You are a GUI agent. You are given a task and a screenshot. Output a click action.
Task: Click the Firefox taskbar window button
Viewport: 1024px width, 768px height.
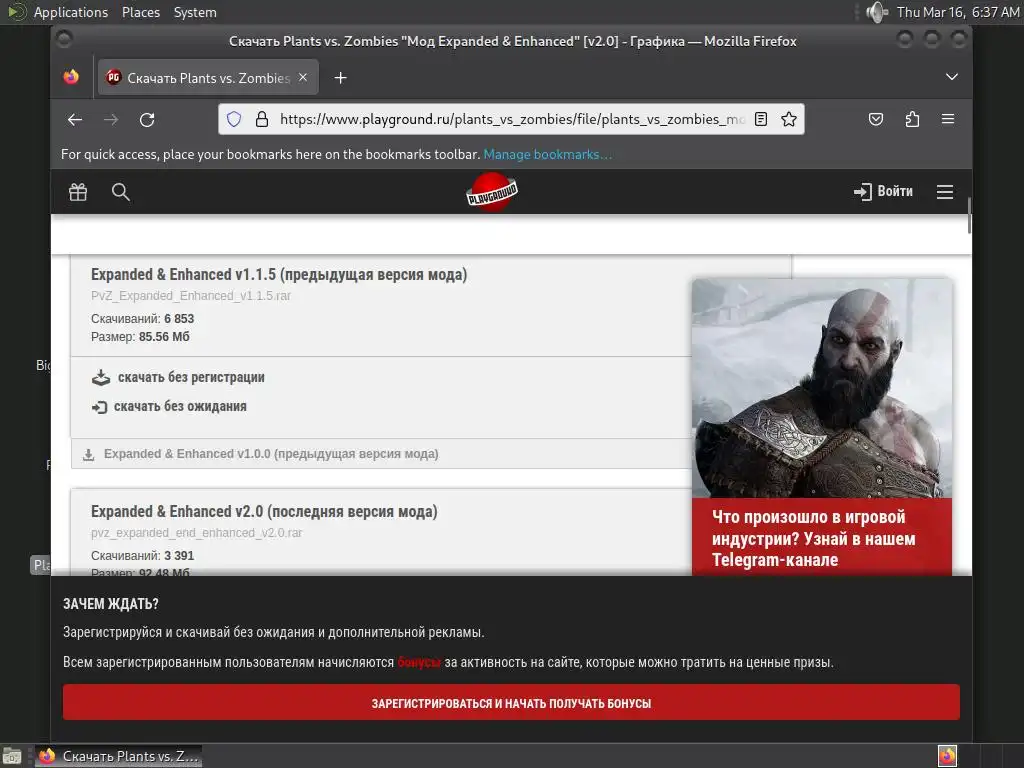(118, 756)
